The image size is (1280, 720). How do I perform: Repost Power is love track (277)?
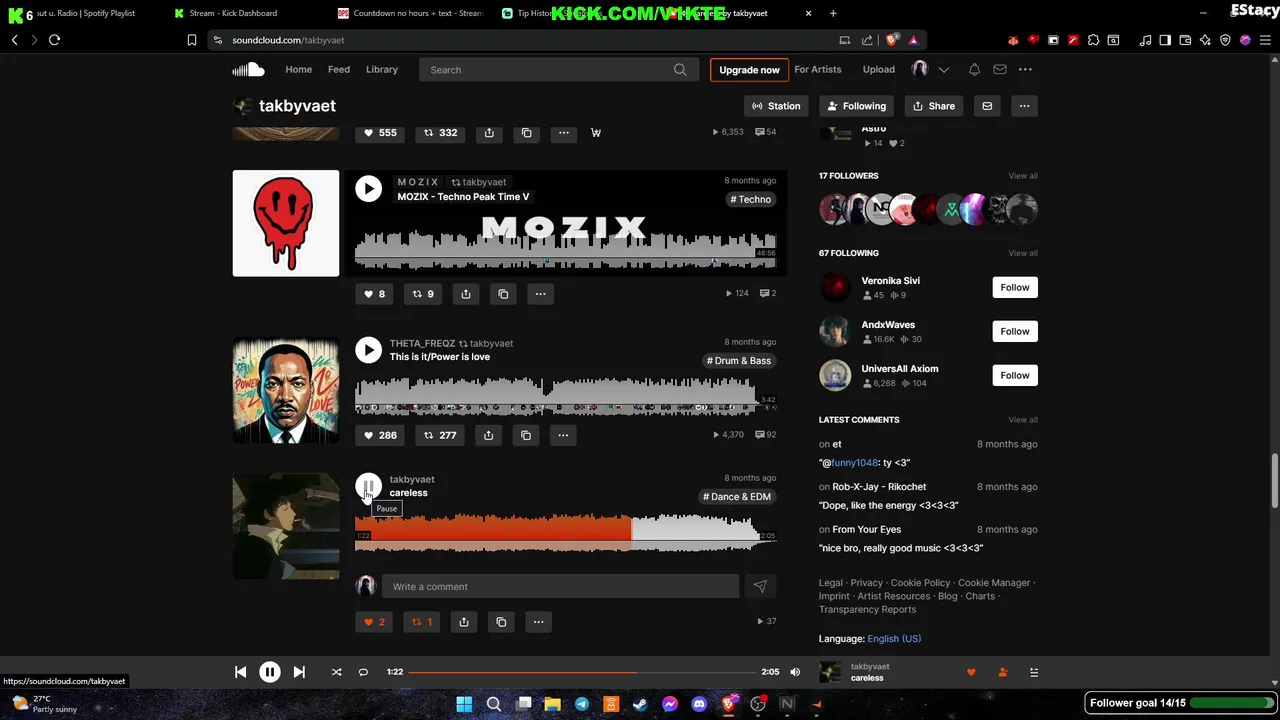440,435
